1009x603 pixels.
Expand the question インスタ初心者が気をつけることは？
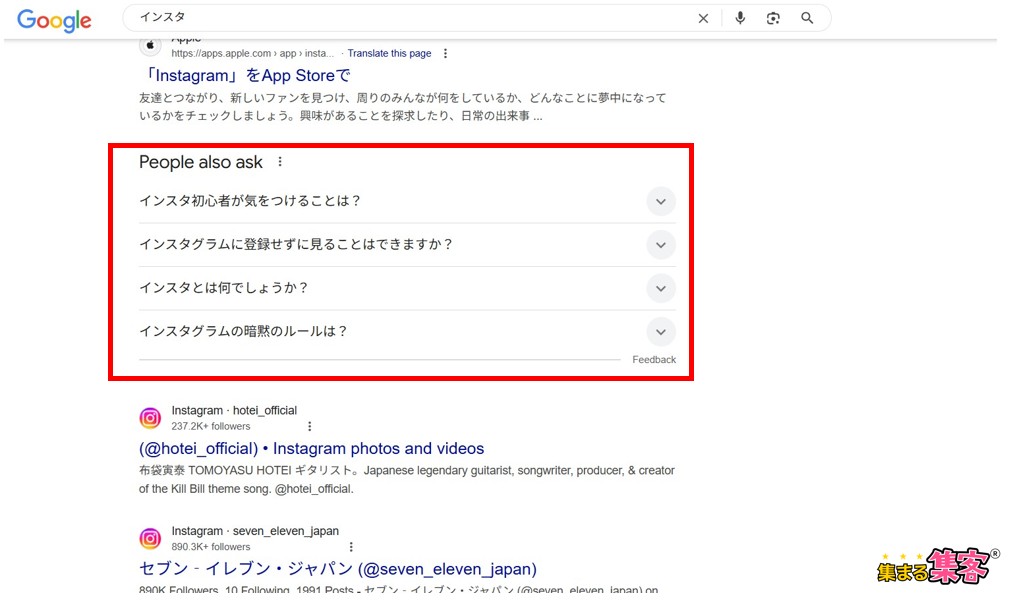point(407,201)
